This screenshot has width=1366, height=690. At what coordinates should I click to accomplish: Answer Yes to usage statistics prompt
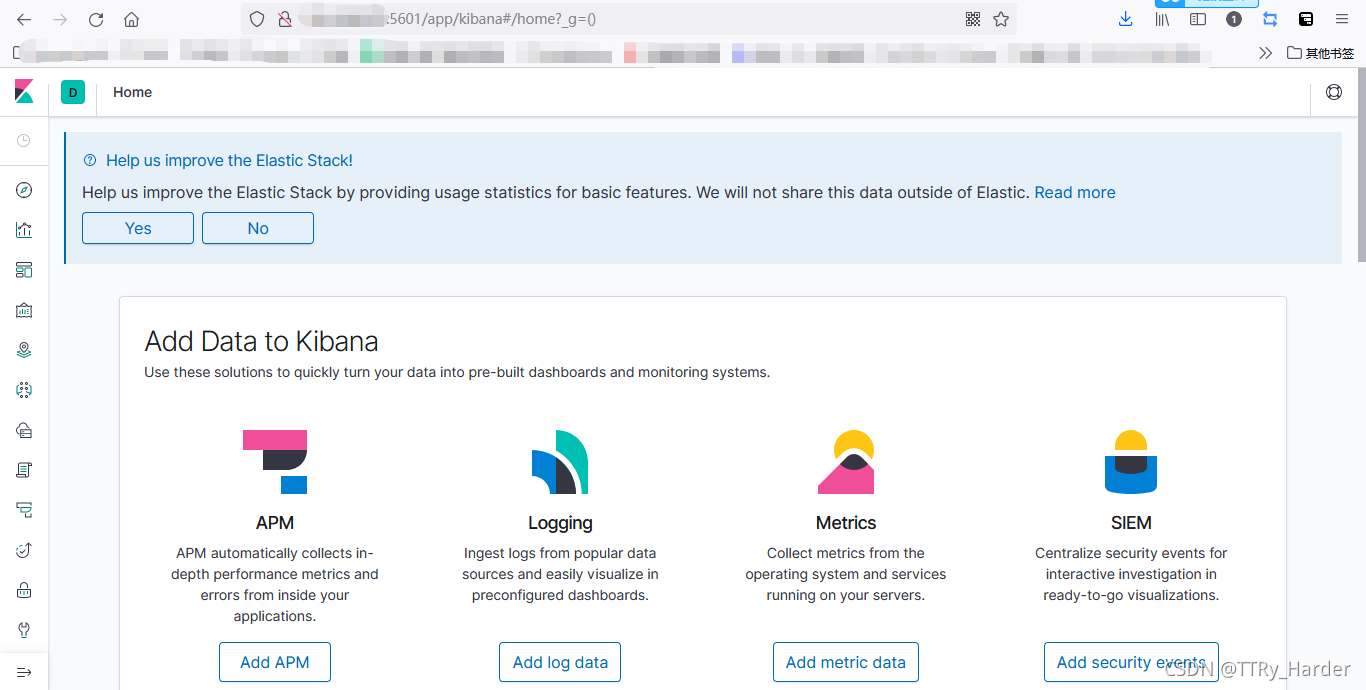click(138, 228)
